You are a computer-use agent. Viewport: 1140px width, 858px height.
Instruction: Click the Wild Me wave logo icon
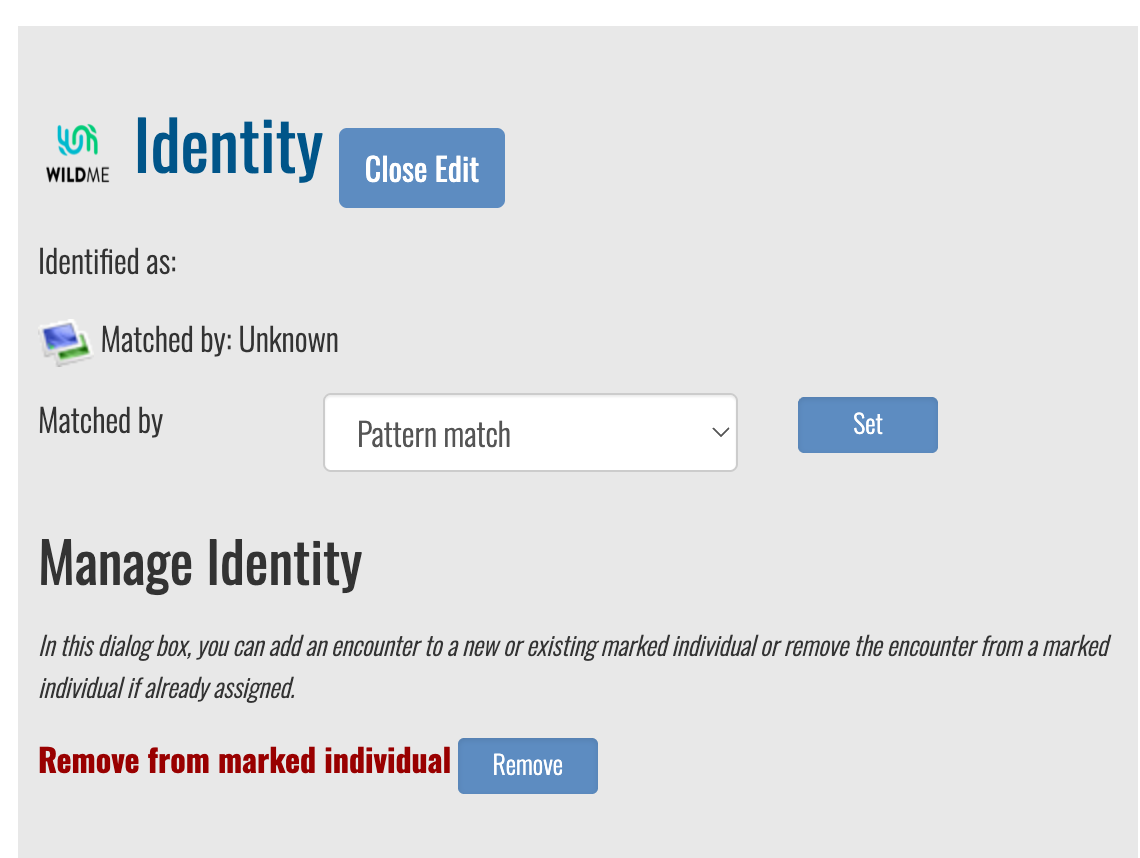tap(77, 141)
